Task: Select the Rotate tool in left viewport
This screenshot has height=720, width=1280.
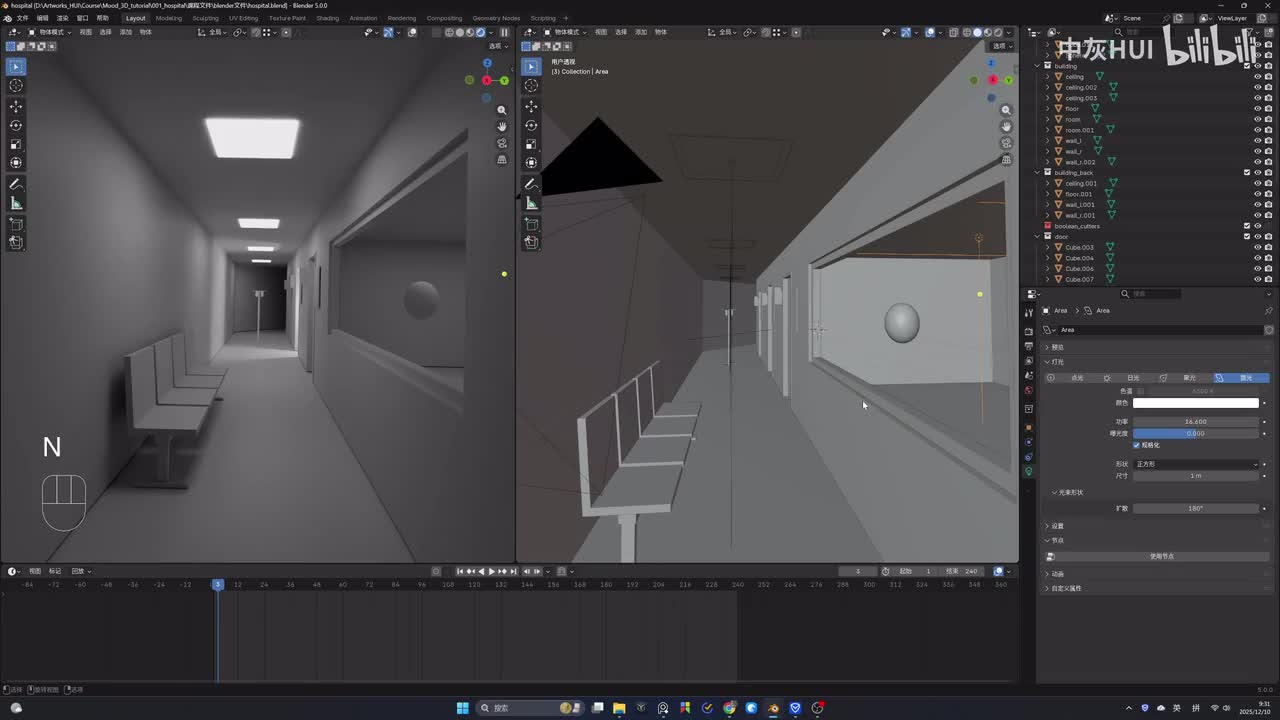Action: pyautogui.click(x=16, y=125)
